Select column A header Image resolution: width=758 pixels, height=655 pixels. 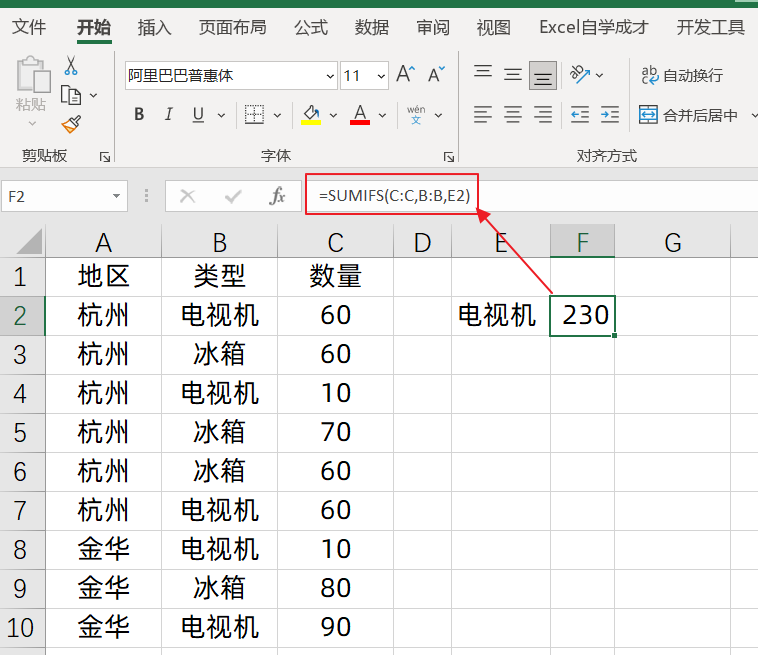pos(103,241)
